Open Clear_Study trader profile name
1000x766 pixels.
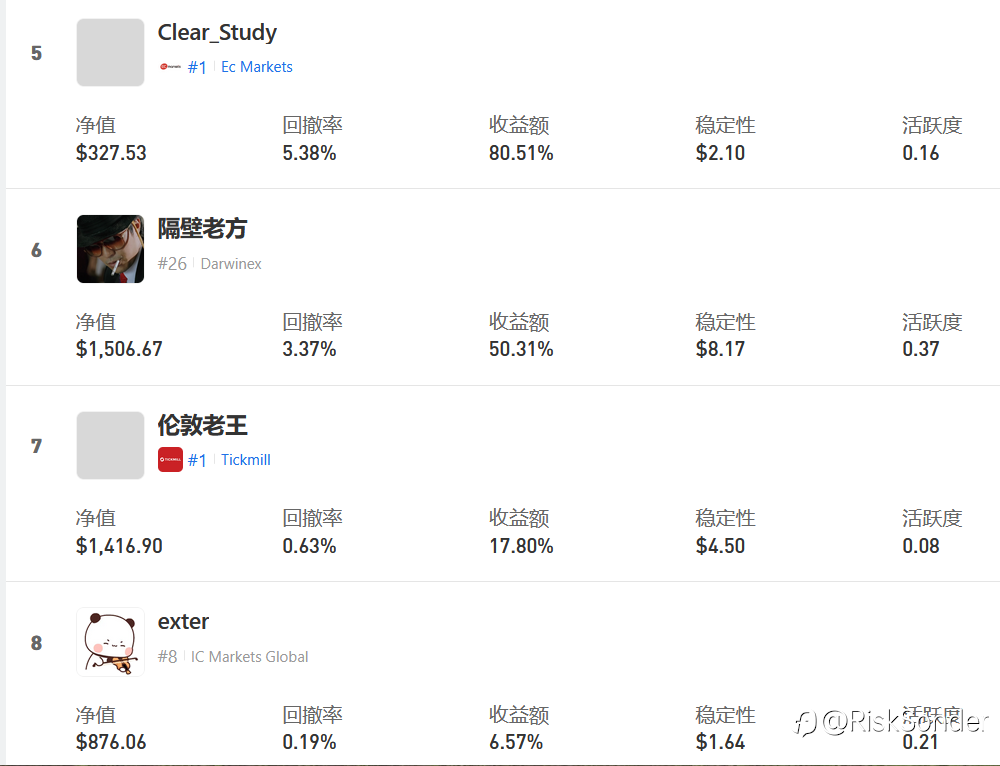(217, 33)
